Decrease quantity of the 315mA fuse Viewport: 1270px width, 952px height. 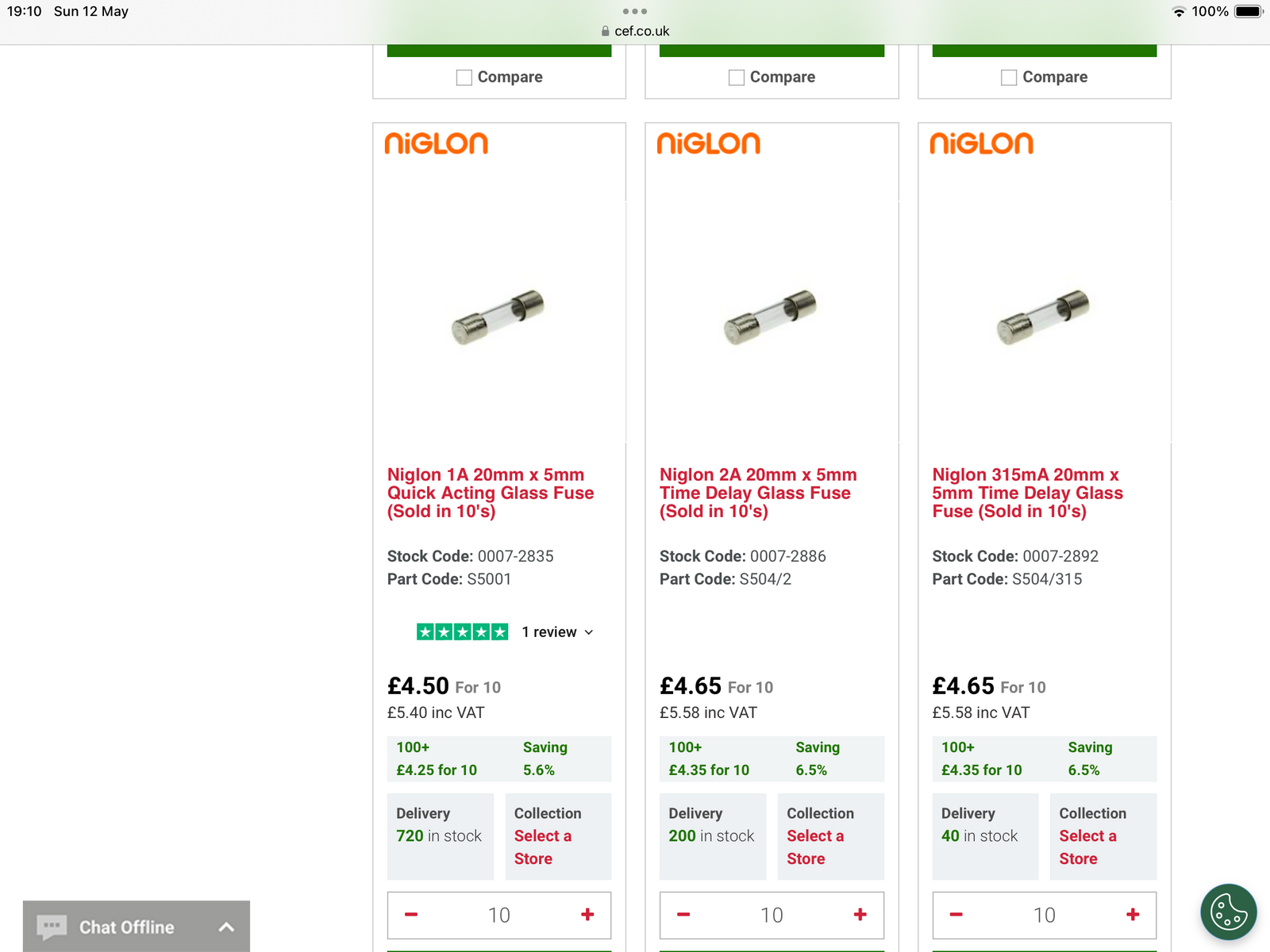tap(956, 915)
